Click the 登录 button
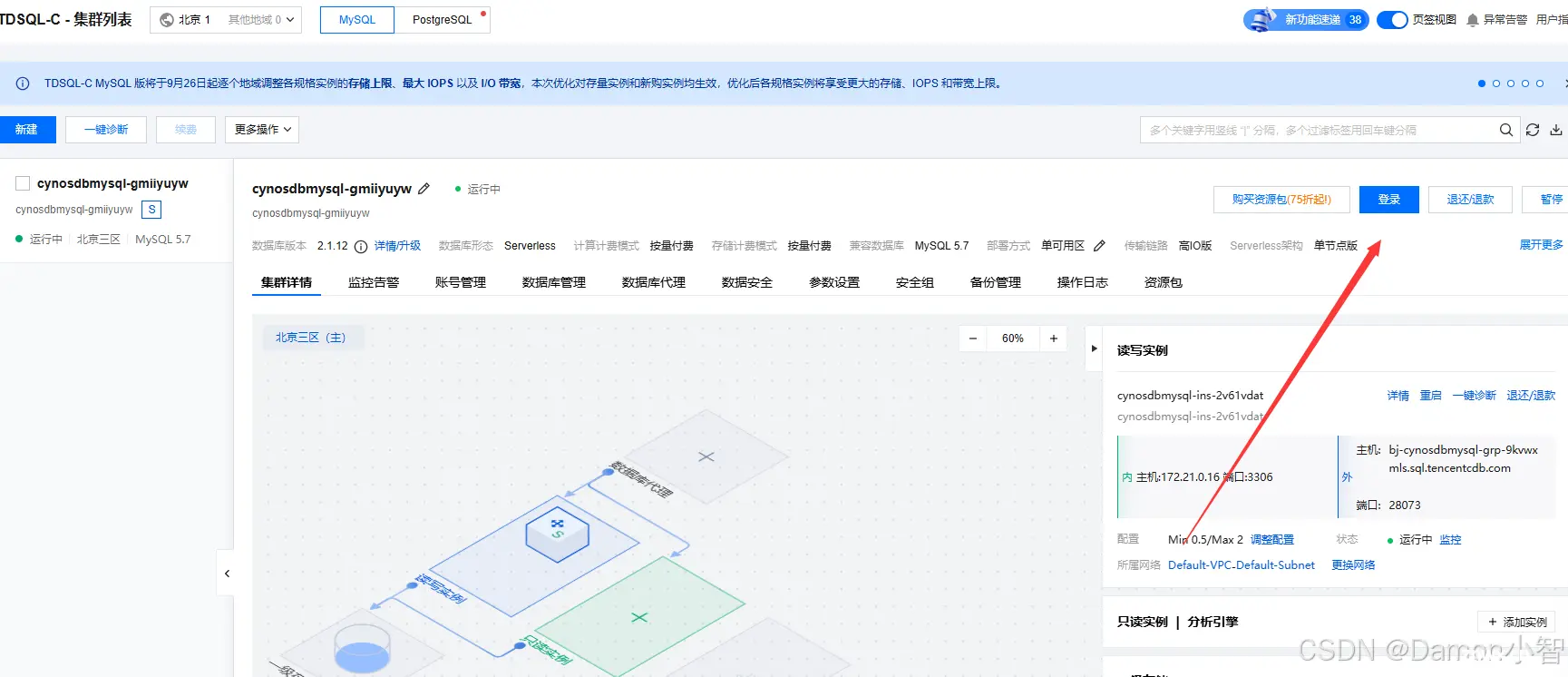Image resolution: width=1568 pixels, height=677 pixels. [1389, 200]
